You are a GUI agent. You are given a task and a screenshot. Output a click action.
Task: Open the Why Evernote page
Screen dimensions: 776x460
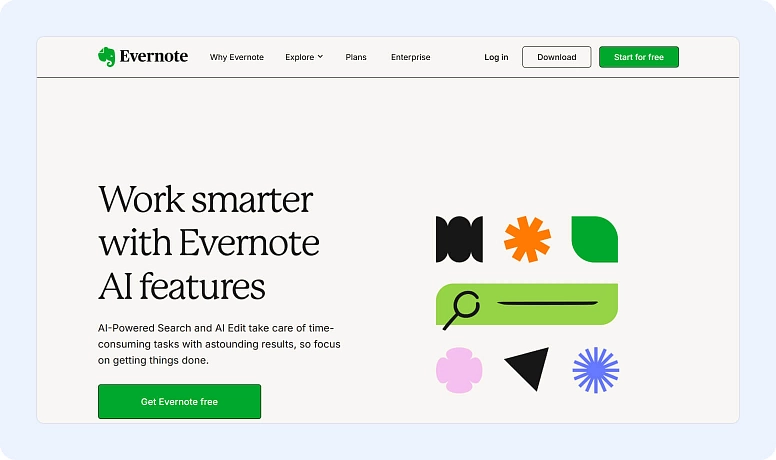click(237, 57)
